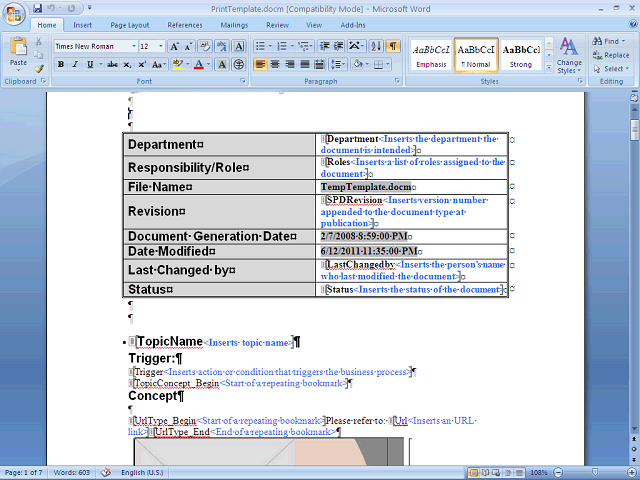Clear formatting from the selection

click(205, 46)
